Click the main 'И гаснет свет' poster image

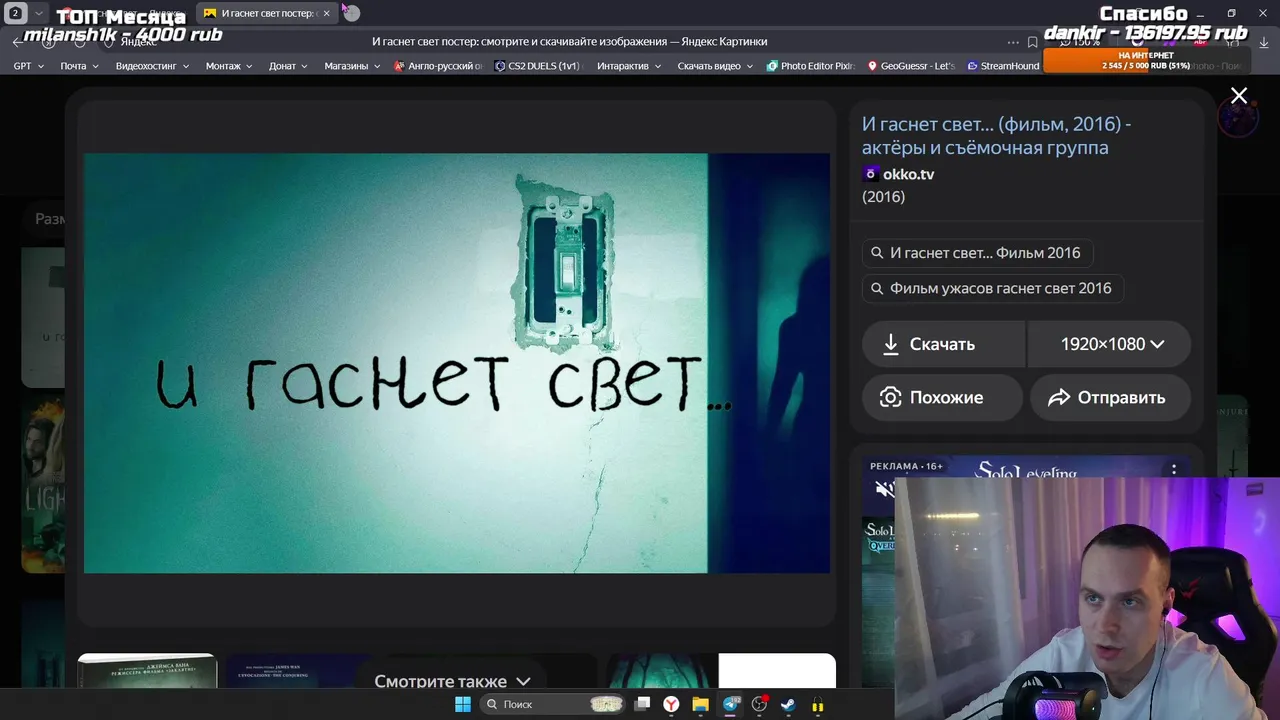[x=456, y=363]
